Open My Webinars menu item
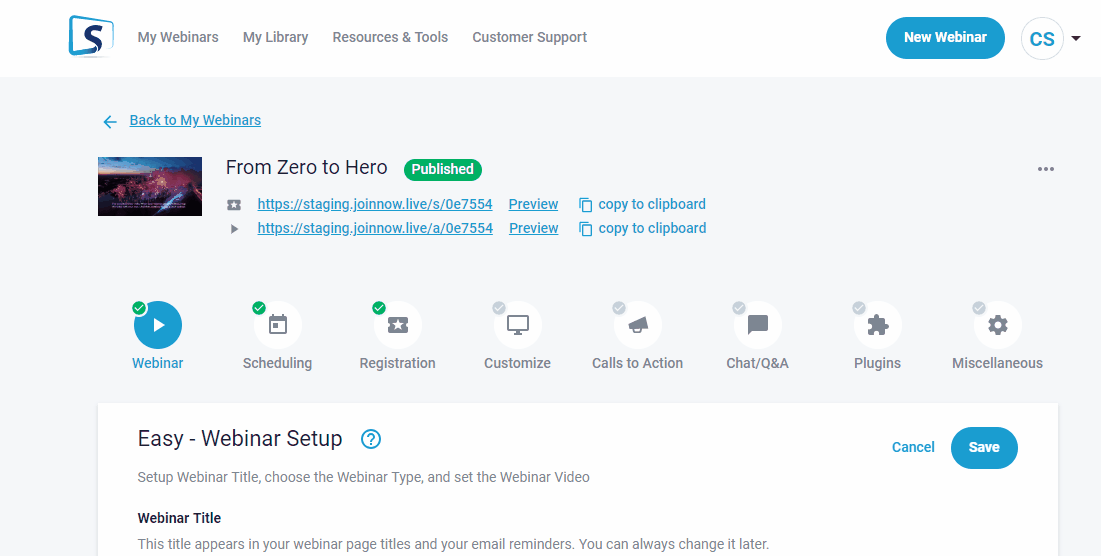1101x556 pixels. (x=178, y=37)
